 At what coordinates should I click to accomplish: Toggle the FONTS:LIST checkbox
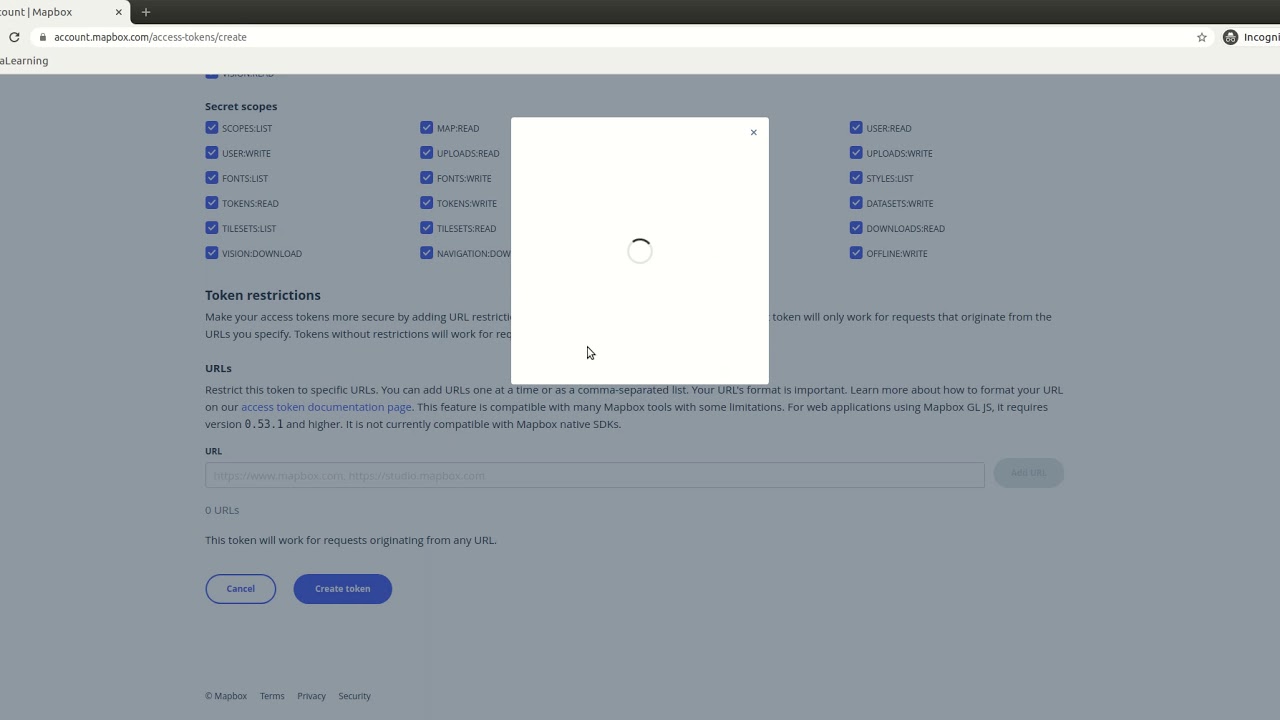(x=212, y=178)
